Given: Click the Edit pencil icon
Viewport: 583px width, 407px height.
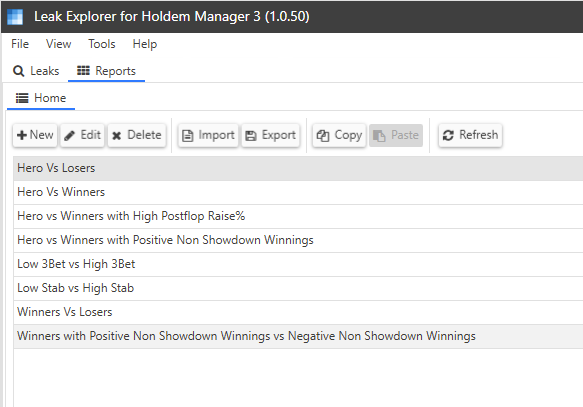Looking at the screenshot, I should tap(69, 136).
